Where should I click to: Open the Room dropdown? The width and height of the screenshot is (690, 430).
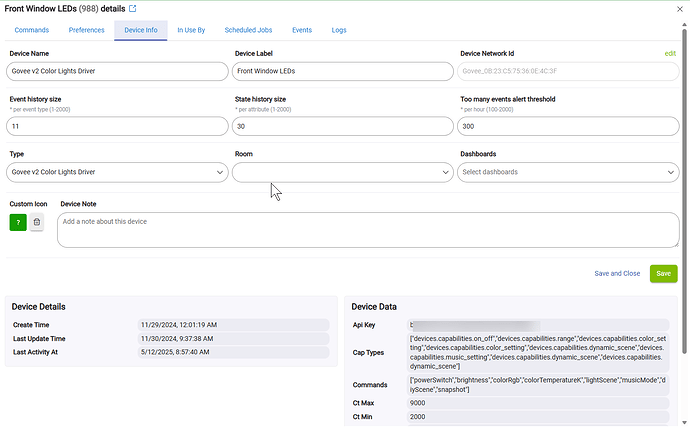tap(343, 172)
